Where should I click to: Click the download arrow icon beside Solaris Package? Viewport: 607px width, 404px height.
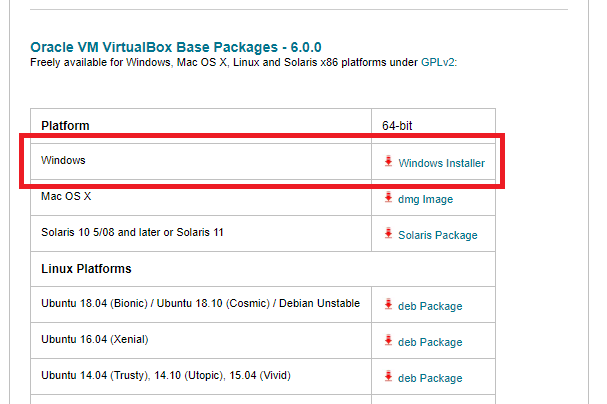coord(388,234)
